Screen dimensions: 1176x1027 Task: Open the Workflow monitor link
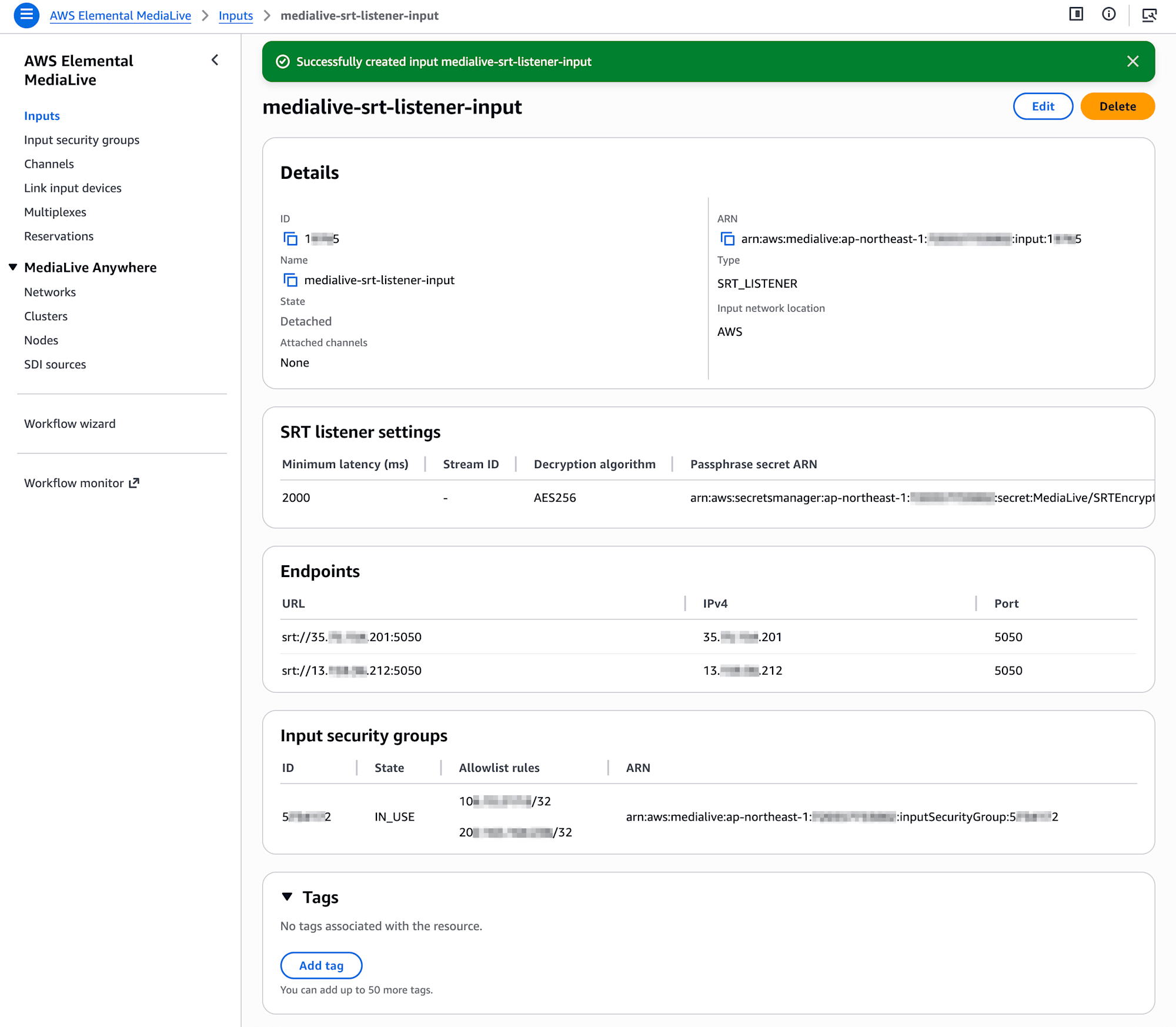[x=82, y=483]
